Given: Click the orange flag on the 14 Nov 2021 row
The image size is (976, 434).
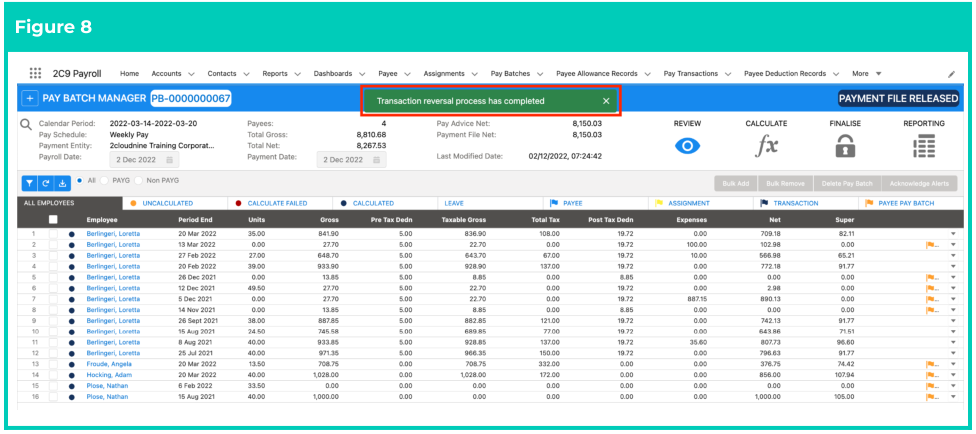Looking at the screenshot, I should click(931, 309).
